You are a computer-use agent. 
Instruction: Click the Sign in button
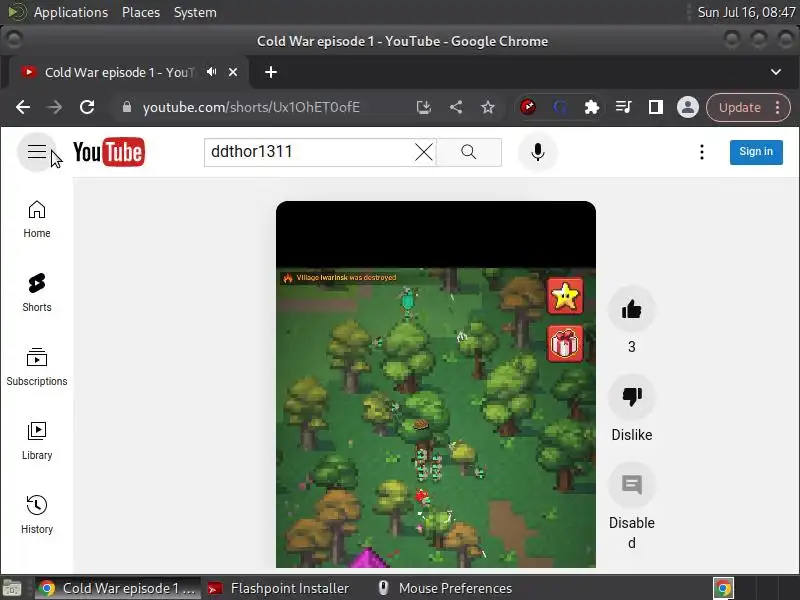point(756,152)
